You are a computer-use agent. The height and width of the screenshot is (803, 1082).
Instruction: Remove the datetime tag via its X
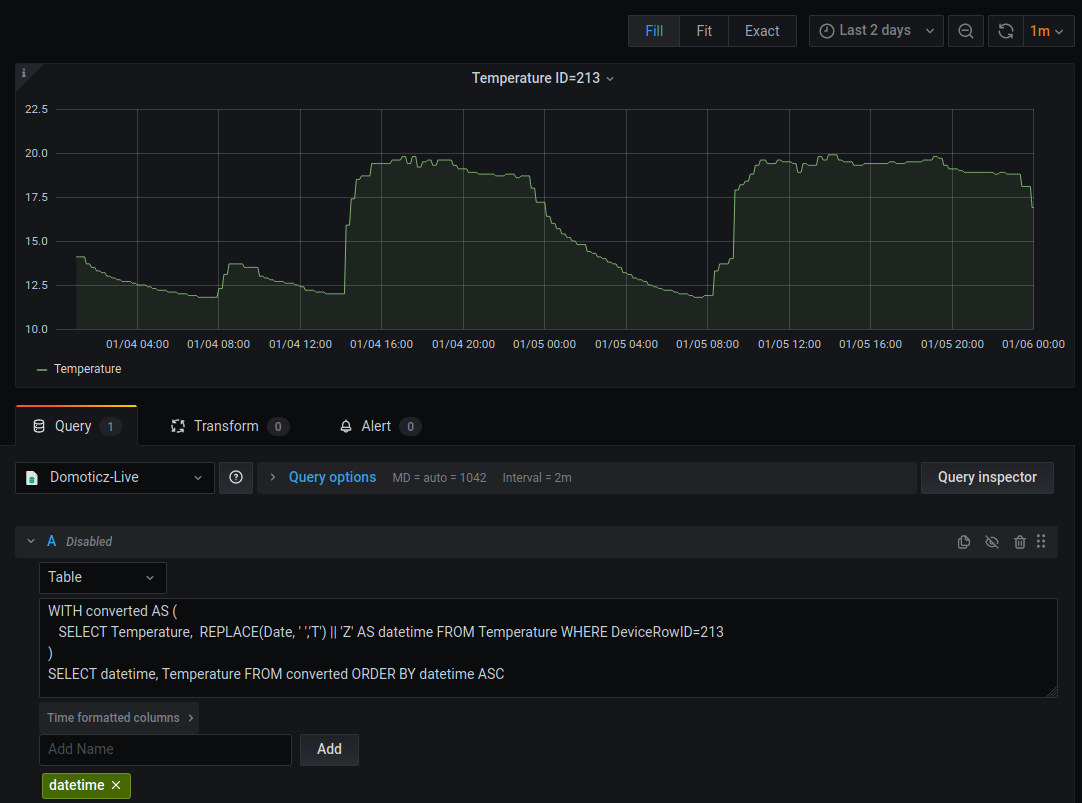coord(116,785)
